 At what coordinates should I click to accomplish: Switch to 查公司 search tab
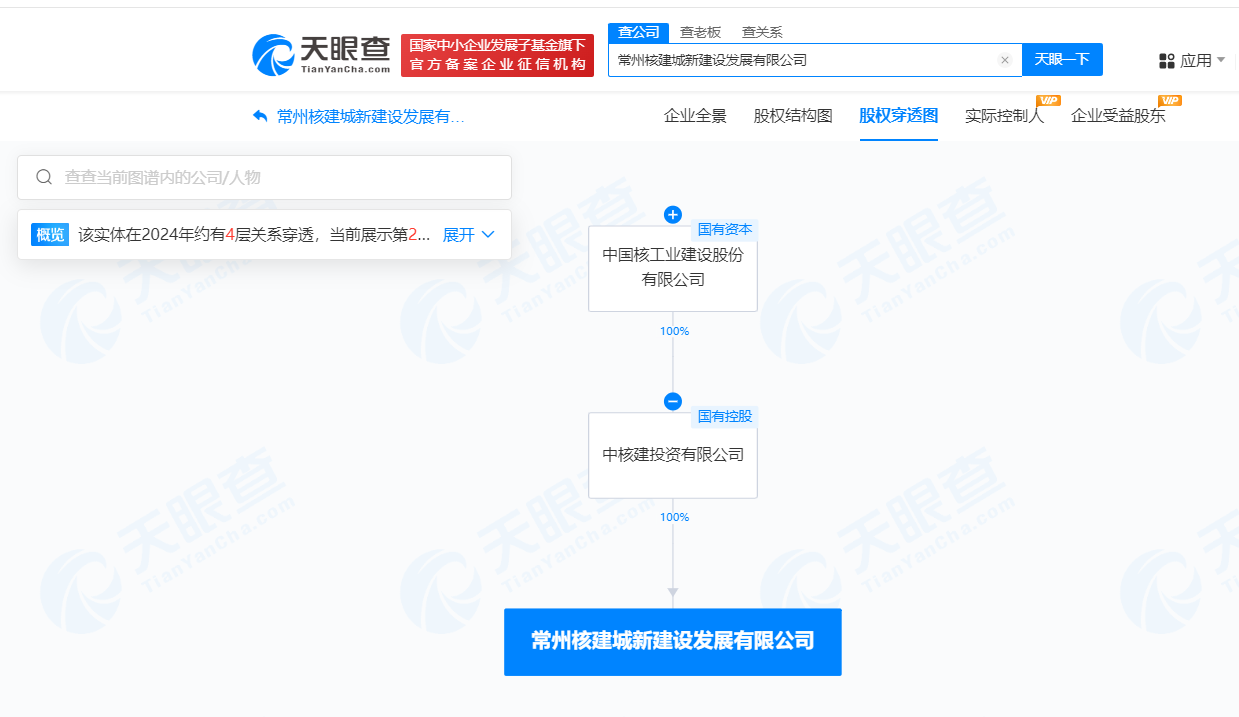coord(638,32)
